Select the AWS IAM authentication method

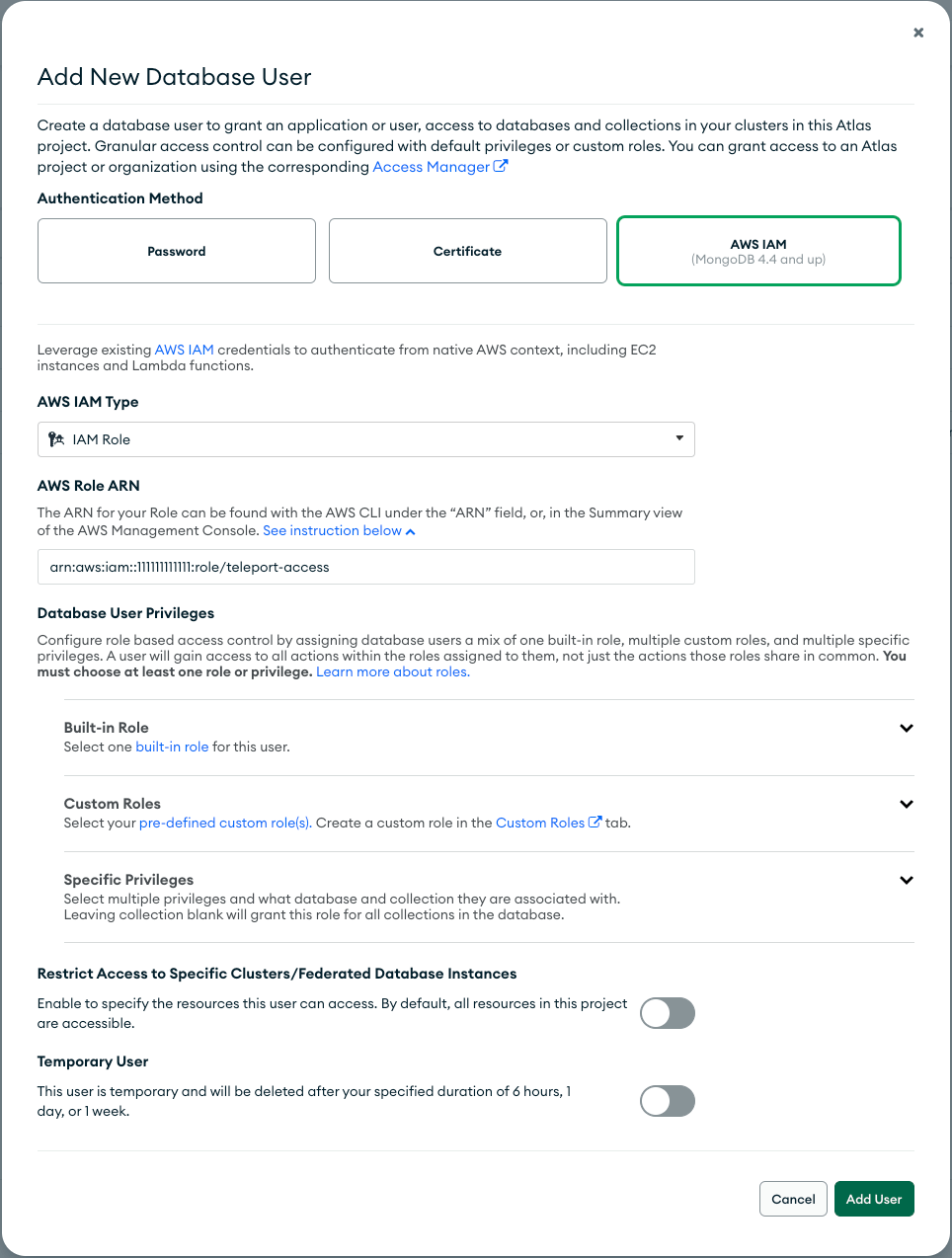[758, 251]
